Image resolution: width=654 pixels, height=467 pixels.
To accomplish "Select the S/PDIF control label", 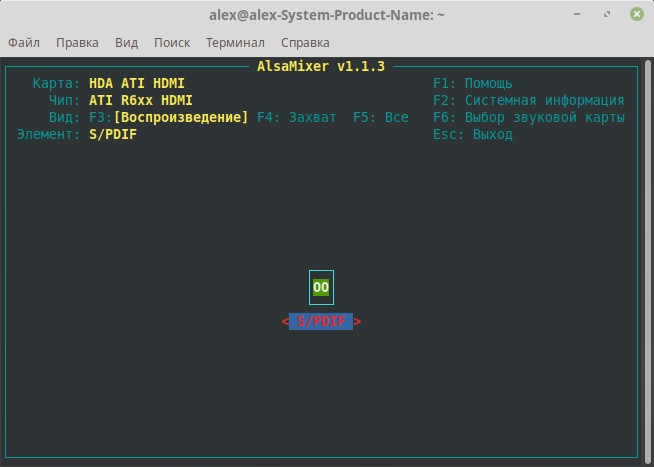I will click(x=321, y=322).
